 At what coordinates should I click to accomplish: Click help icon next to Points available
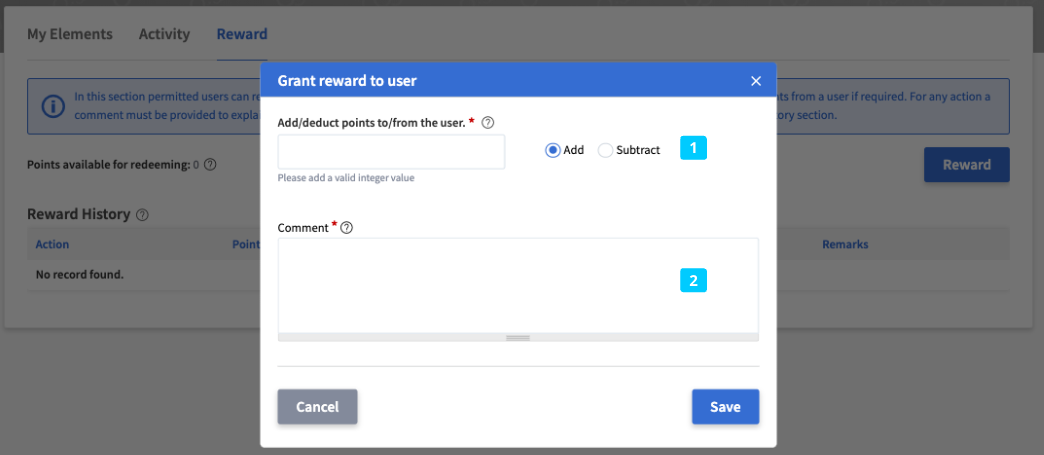click(210, 165)
